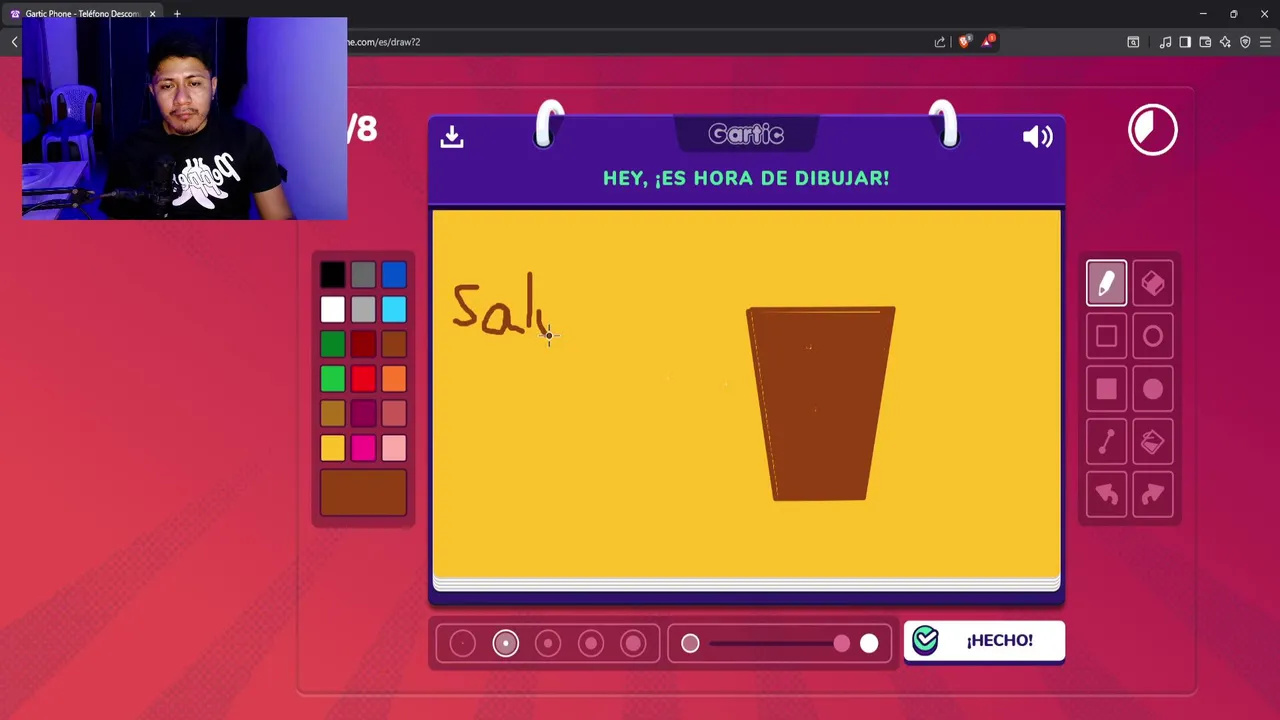Open the browser hamburger menu

coord(1265,42)
